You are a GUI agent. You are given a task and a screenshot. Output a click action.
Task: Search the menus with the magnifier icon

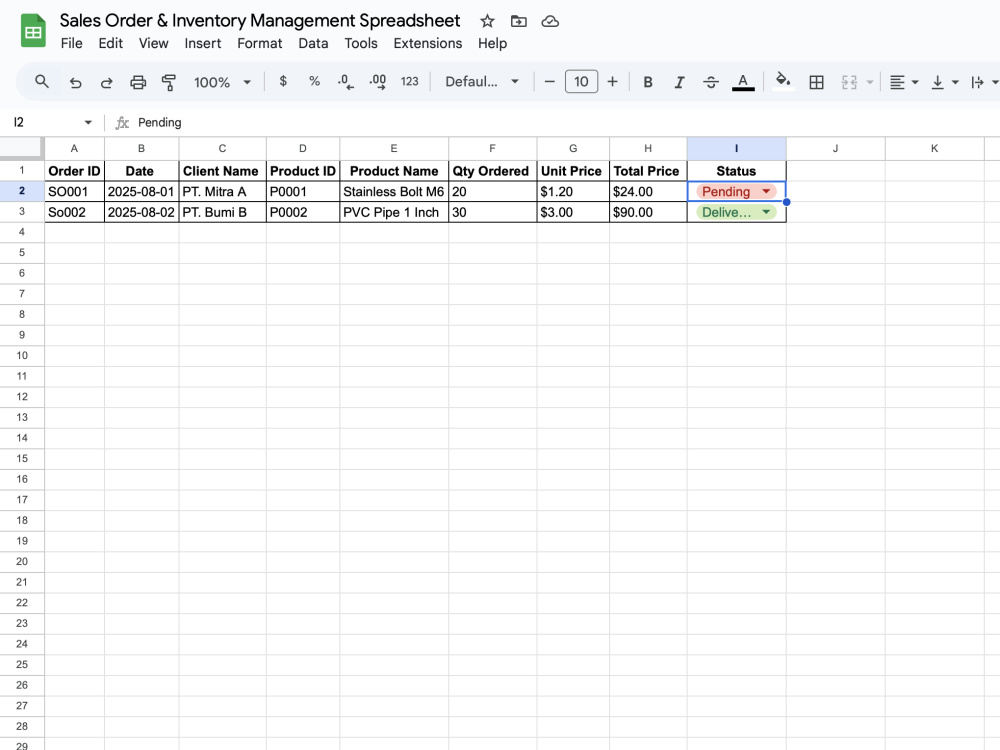[41, 82]
